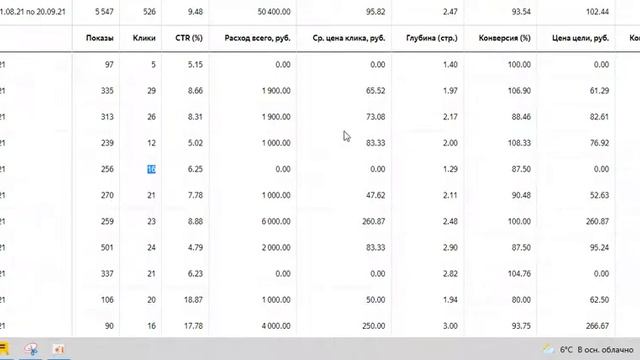
Task: Click the impressions cell '270'
Action: pos(107,195)
